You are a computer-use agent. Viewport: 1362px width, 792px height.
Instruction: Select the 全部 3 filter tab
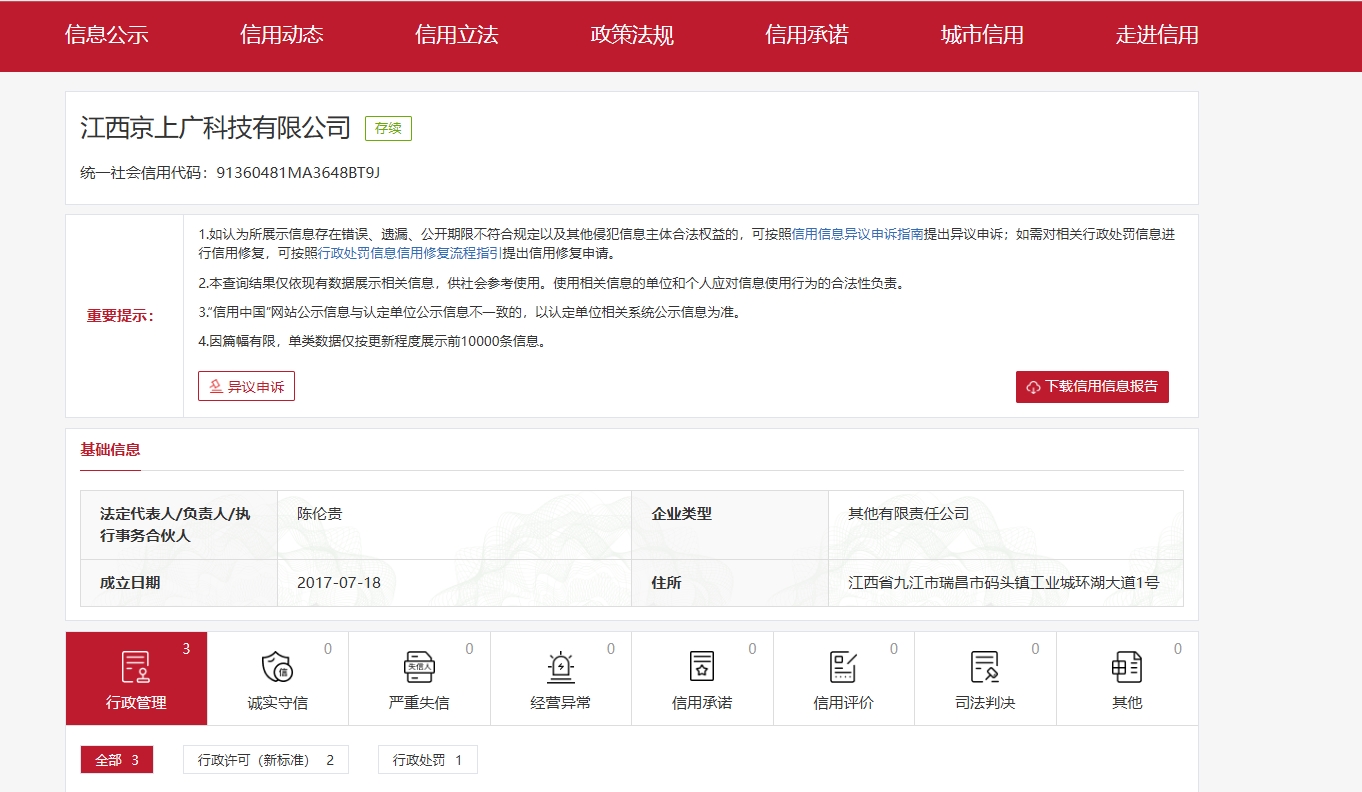click(x=117, y=760)
